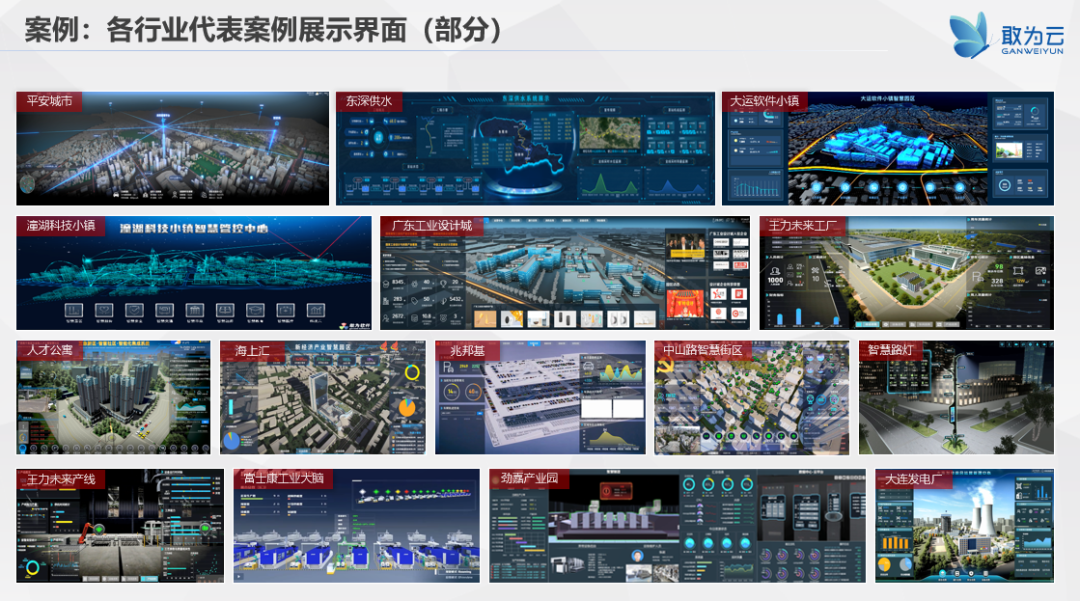Open the 中山路智慧街区 thumbnail
Screen dimensions: 1080x601
(751, 397)
